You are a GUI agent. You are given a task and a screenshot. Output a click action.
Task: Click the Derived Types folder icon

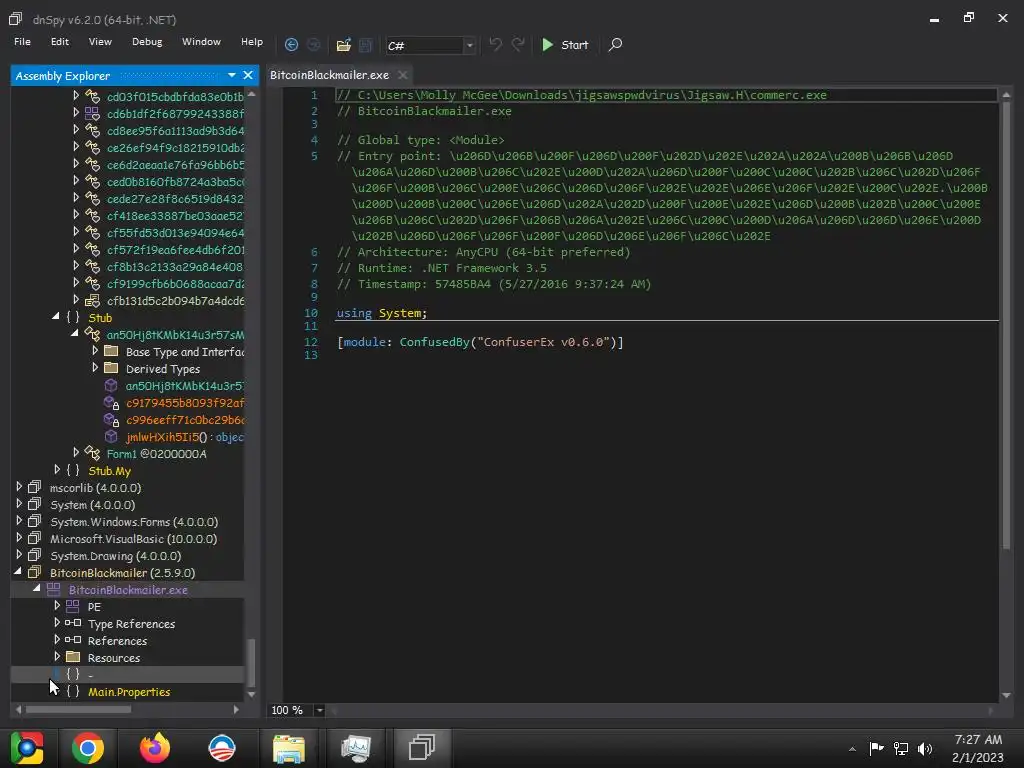(112, 368)
